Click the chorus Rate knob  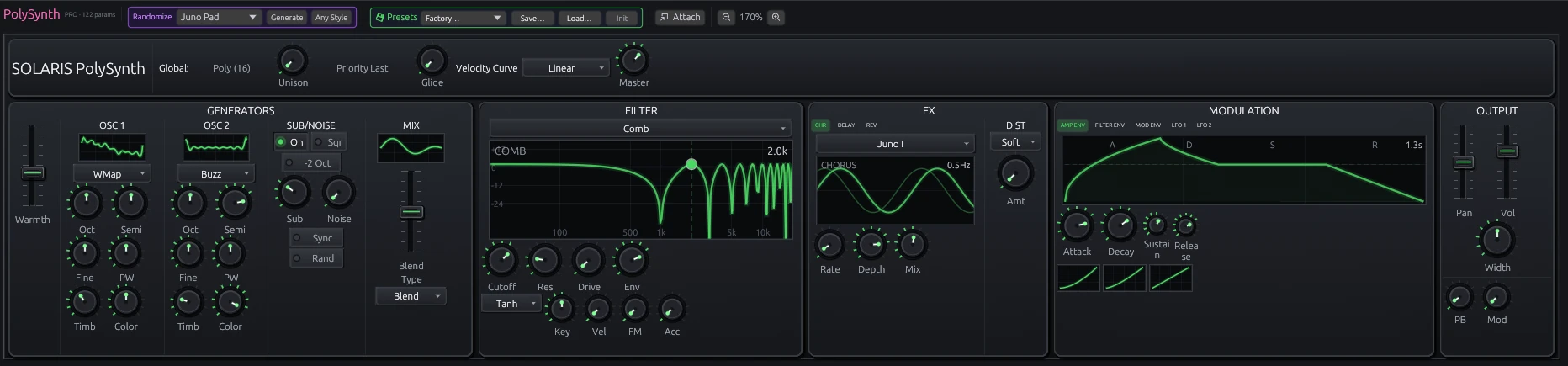829,245
